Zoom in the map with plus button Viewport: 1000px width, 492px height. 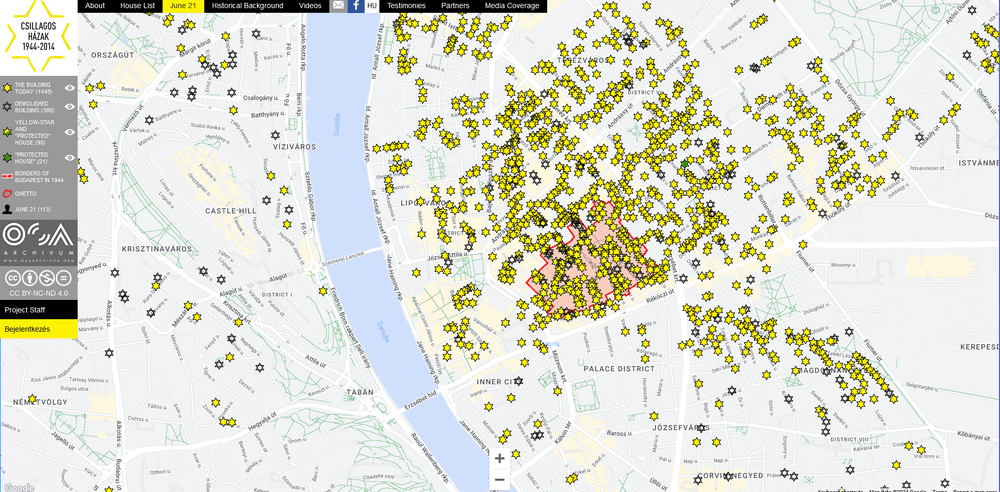[x=499, y=458]
